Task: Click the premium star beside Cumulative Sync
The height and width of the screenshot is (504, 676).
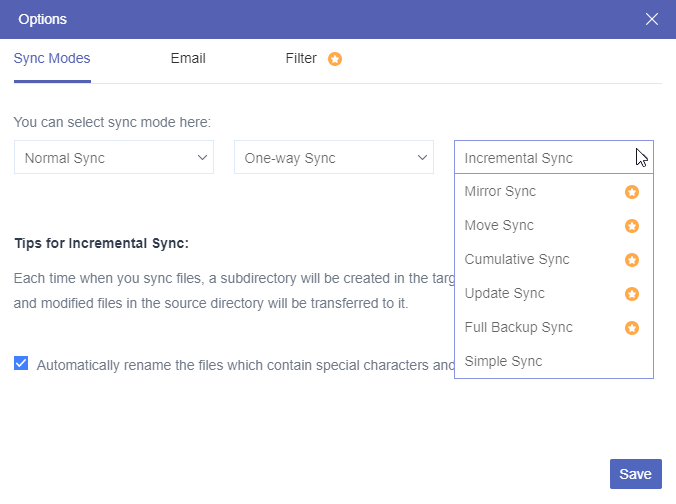Action: click(x=631, y=260)
